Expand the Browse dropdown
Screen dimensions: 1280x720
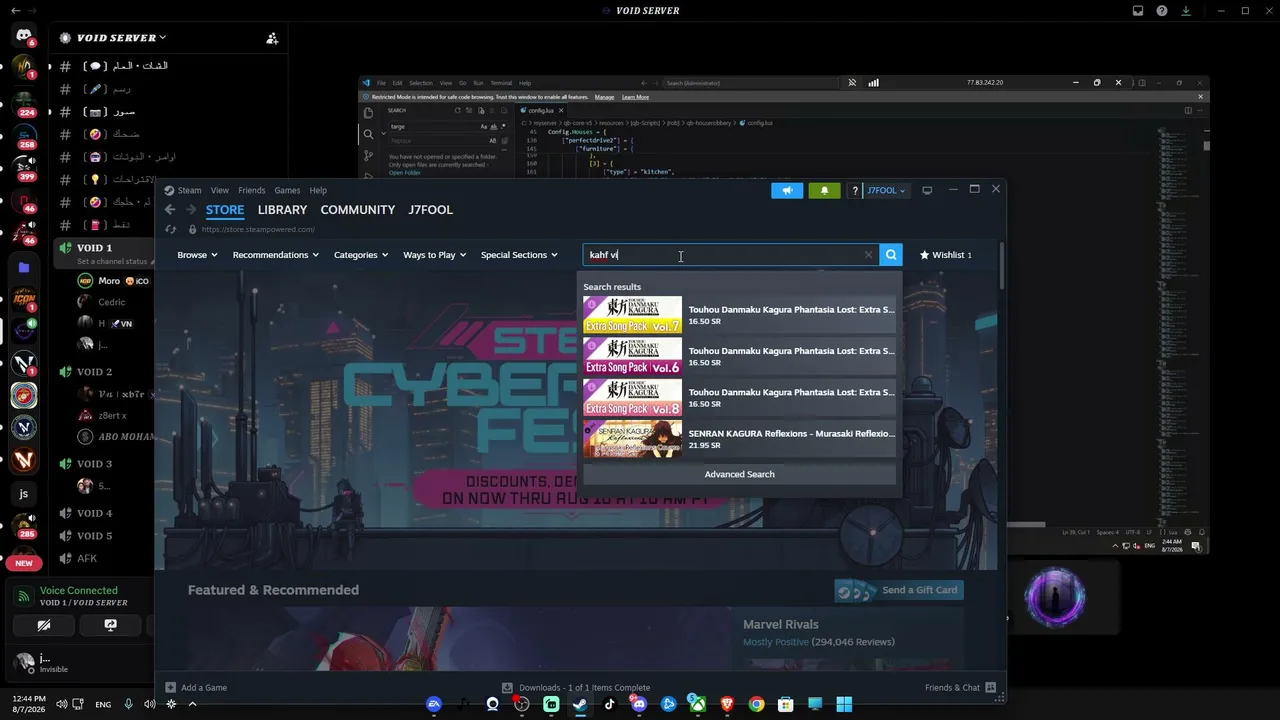(197, 255)
